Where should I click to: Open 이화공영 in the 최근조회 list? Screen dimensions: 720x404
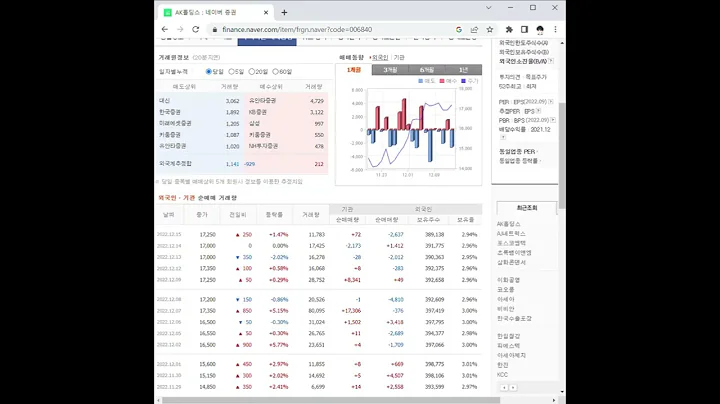pyautogui.click(x=508, y=280)
